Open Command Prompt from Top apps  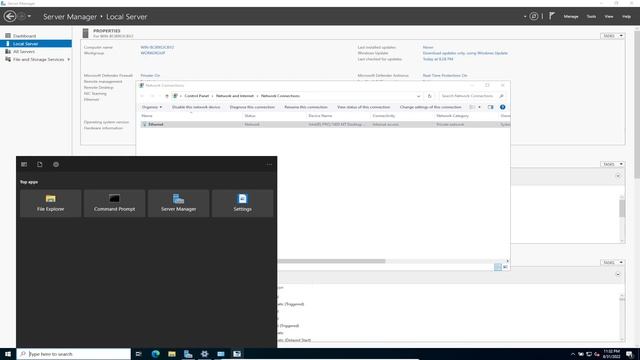coord(114,203)
